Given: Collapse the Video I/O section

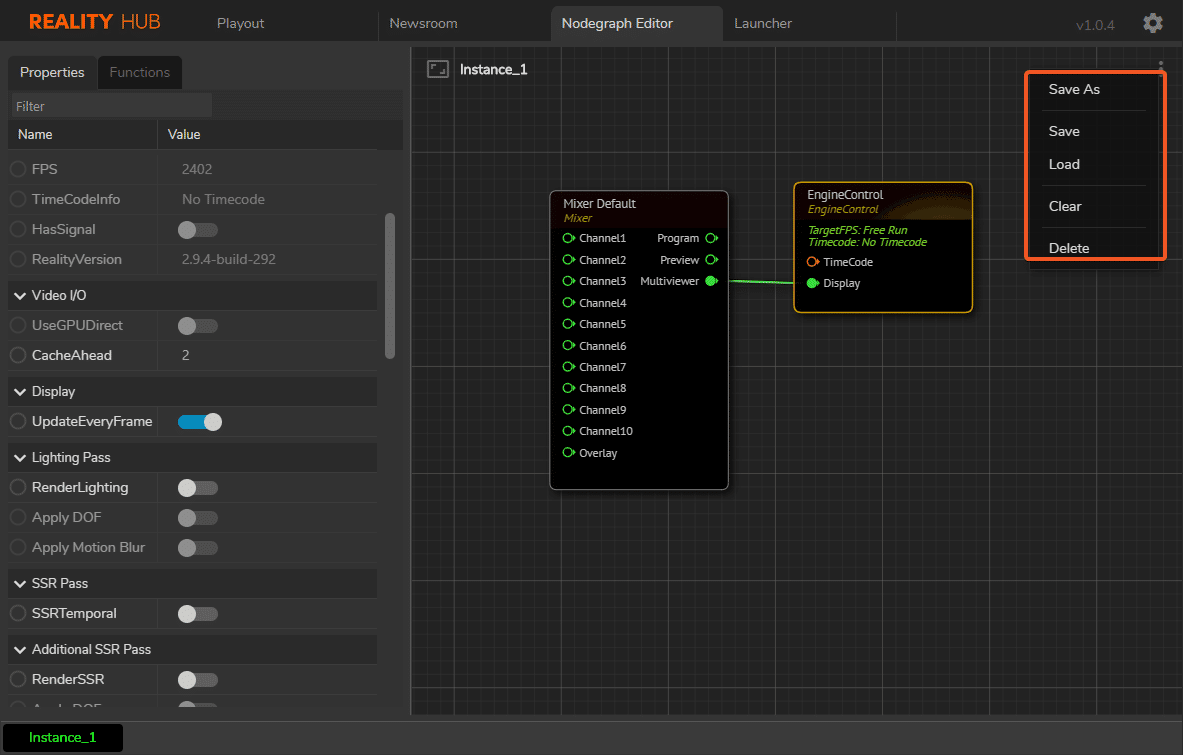Looking at the screenshot, I should coord(20,296).
